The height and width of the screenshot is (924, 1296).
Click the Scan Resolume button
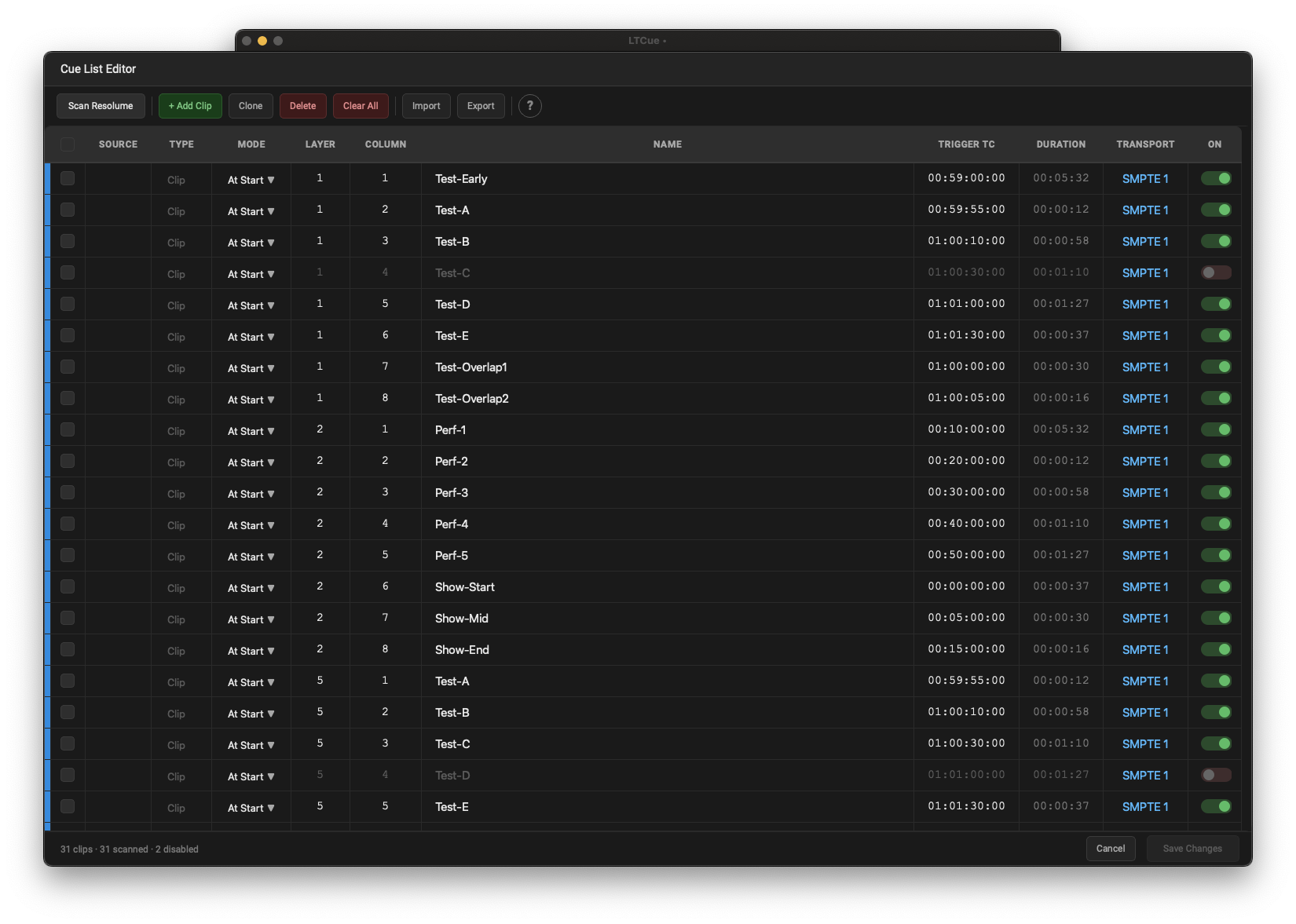101,106
